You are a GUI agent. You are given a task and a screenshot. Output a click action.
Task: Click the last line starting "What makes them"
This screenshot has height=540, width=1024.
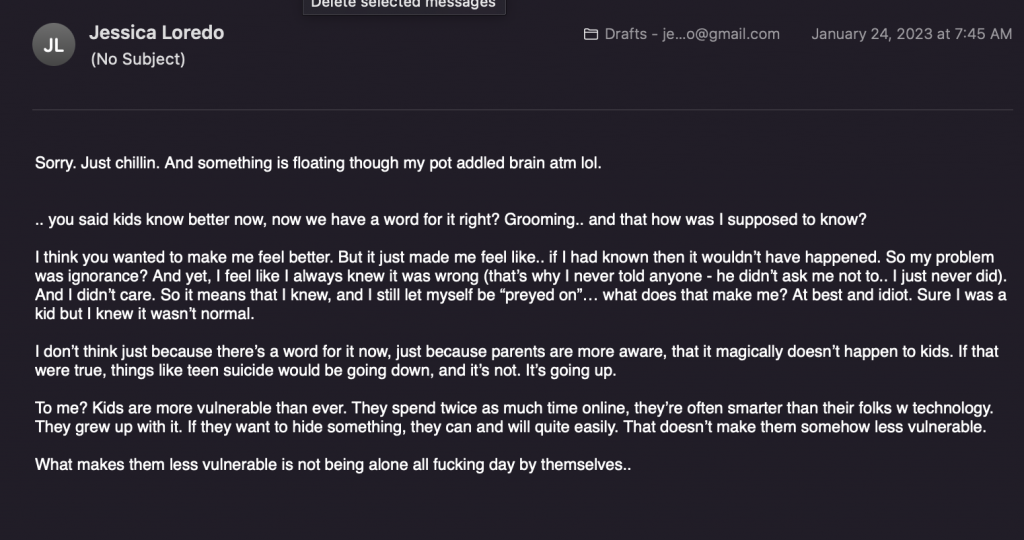tap(333, 465)
